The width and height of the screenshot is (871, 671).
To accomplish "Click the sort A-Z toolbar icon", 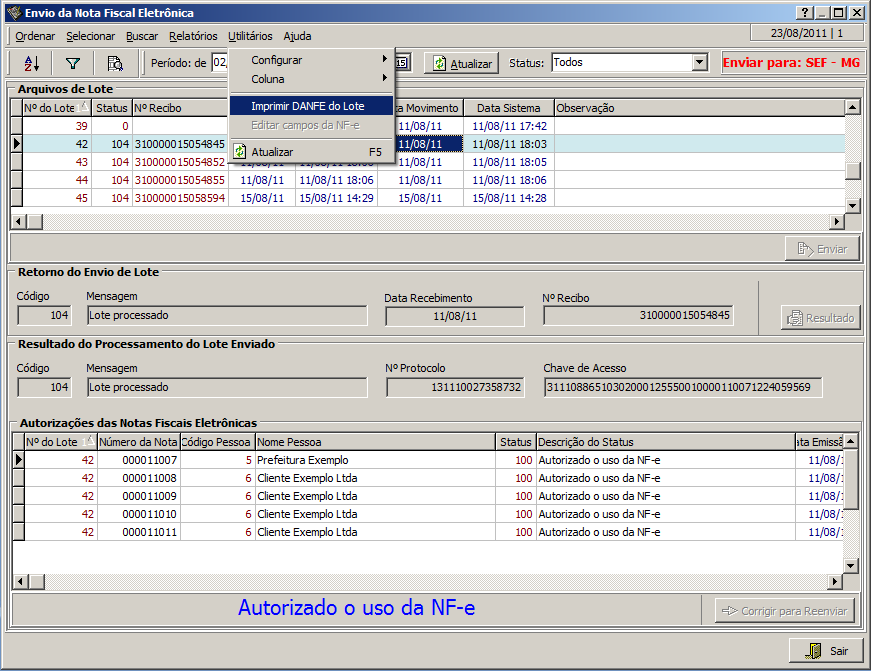I will [31, 63].
